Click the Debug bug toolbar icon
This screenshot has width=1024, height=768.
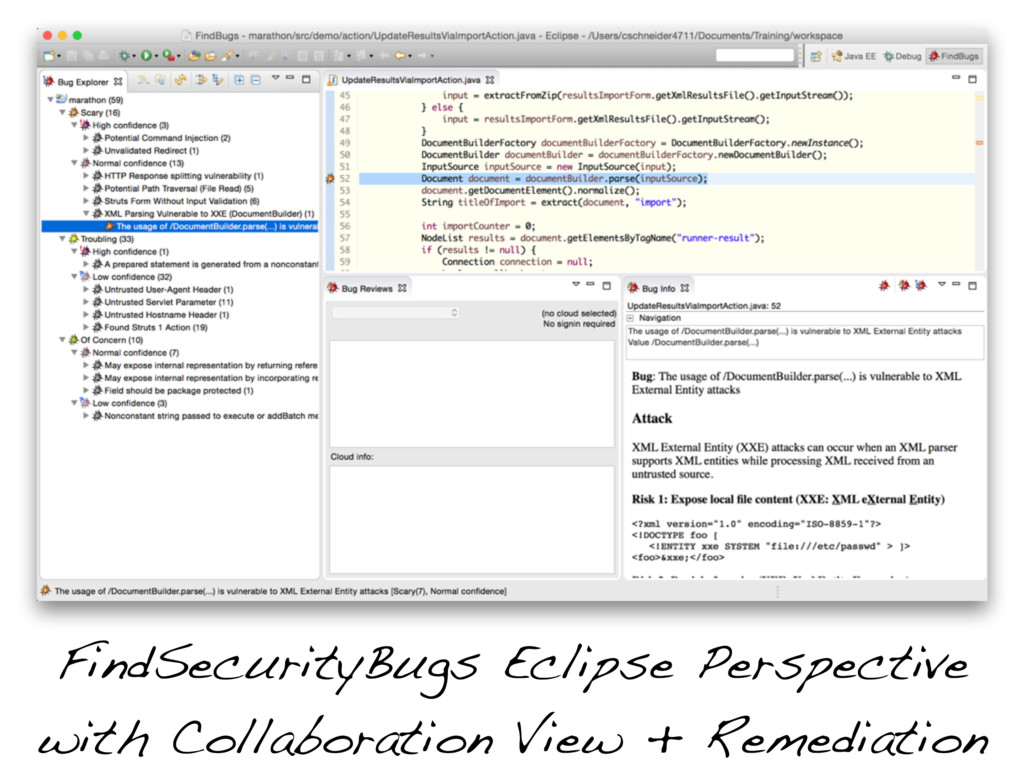pyautogui.click(x=123, y=56)
